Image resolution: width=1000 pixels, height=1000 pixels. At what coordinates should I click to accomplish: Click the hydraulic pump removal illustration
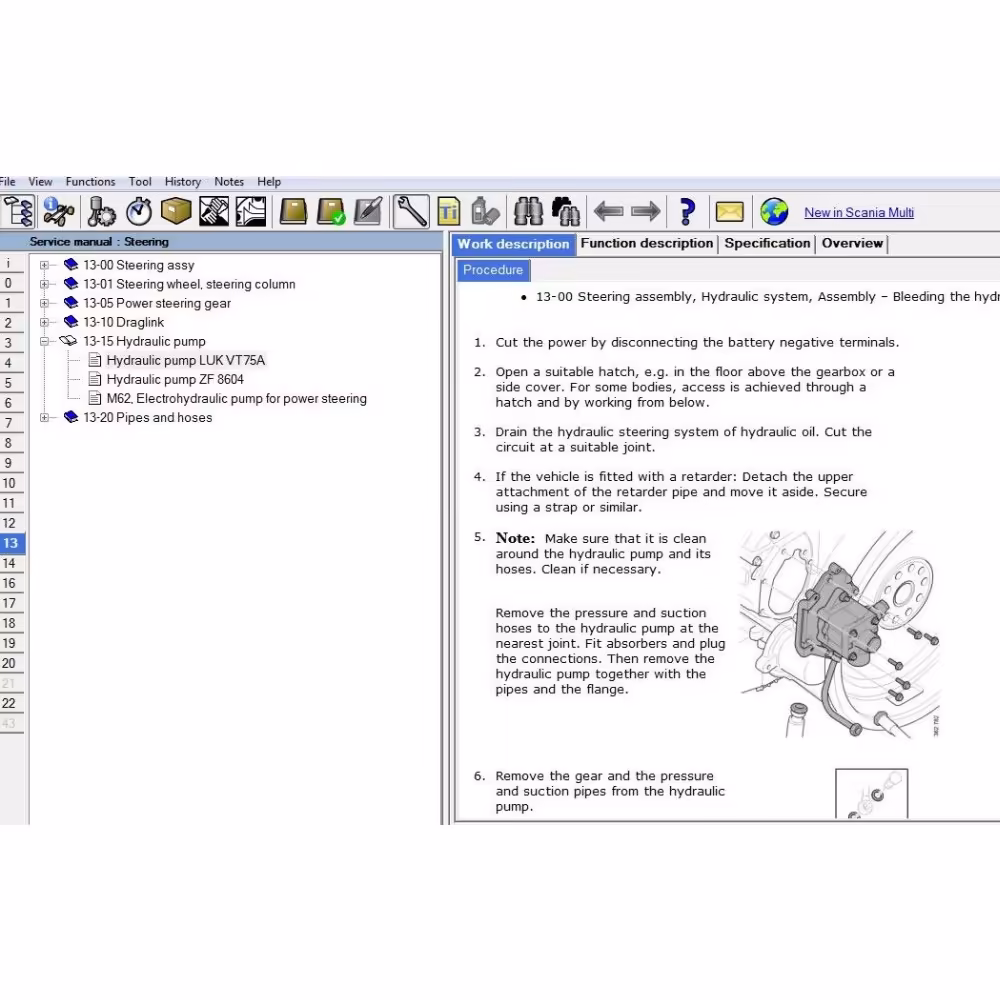[x=840, y=634]
